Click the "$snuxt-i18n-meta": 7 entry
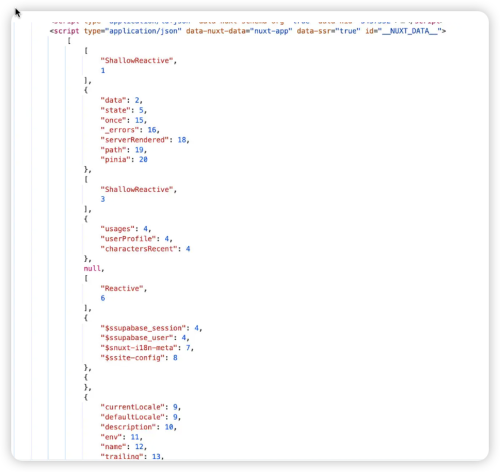500x472 pixels. 147,348
